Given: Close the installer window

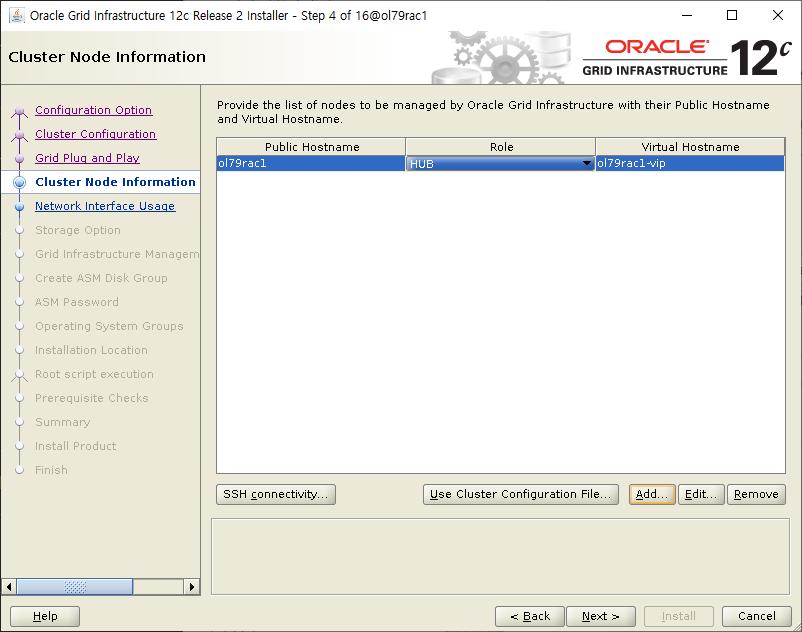Looking at the screenshot, I should [778, 15].
